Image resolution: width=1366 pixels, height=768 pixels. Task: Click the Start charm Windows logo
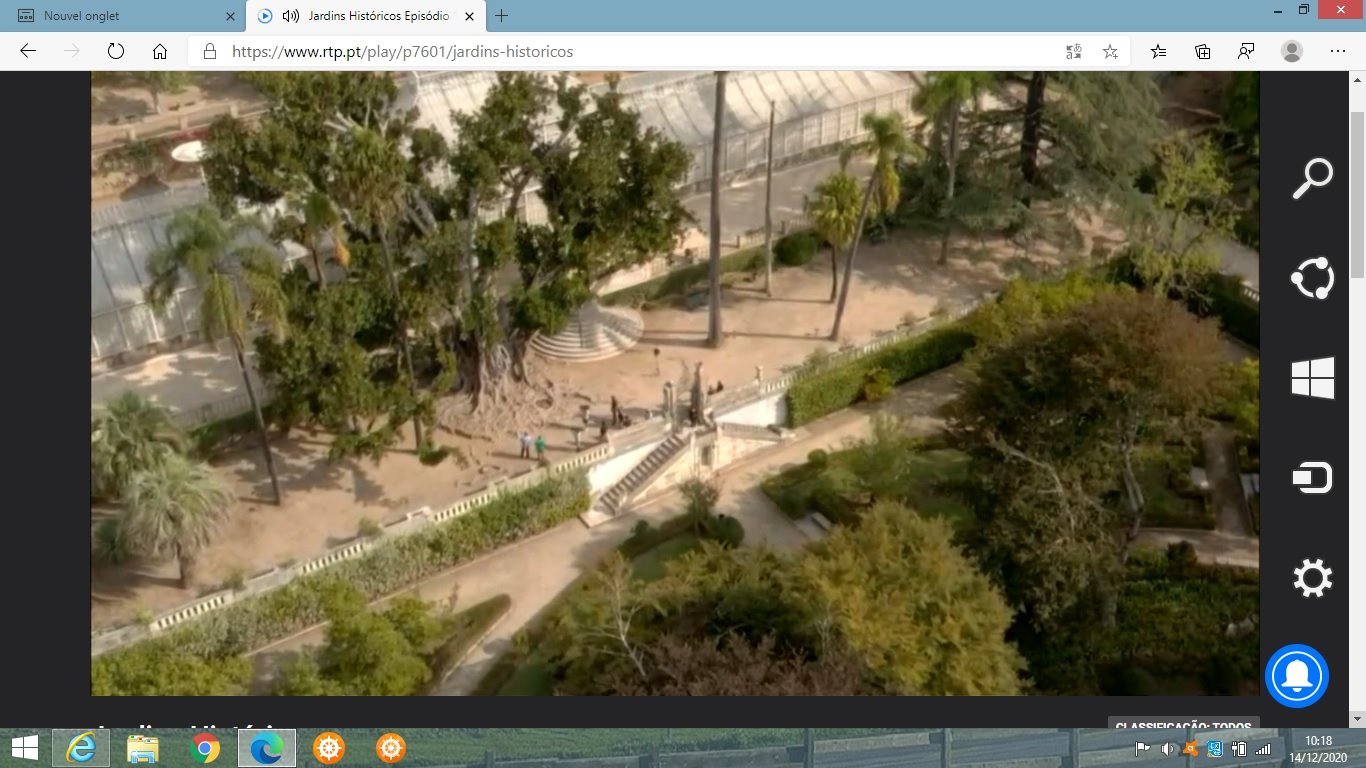pos(1313,379)
